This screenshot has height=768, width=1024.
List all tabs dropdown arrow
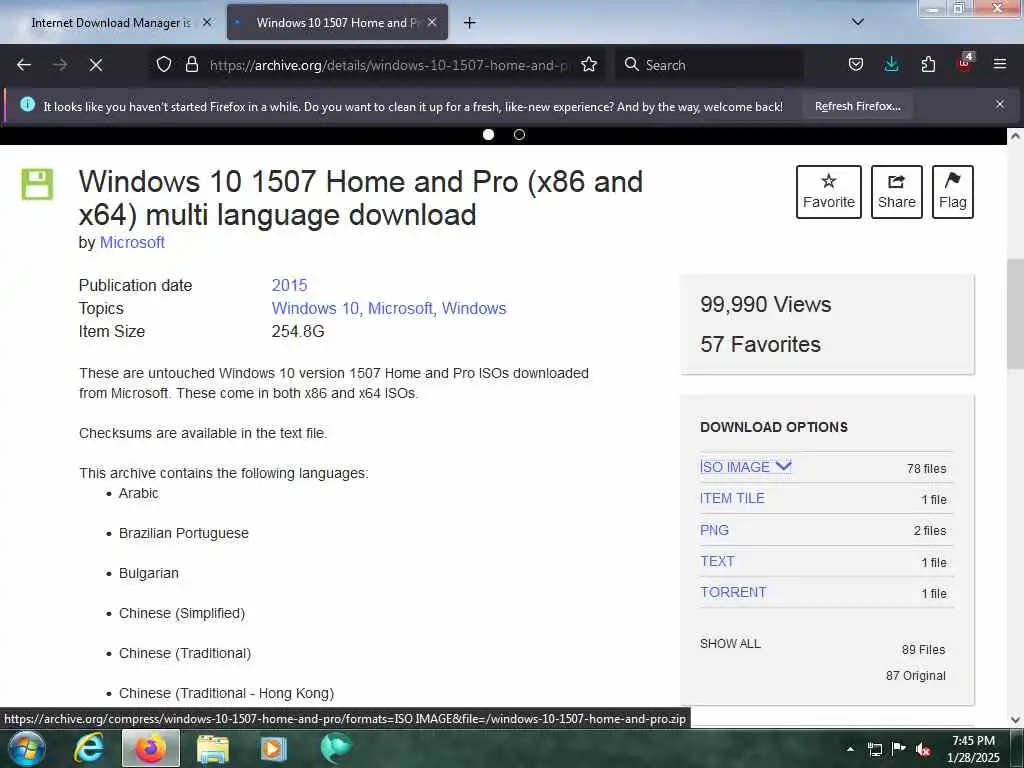858,22
